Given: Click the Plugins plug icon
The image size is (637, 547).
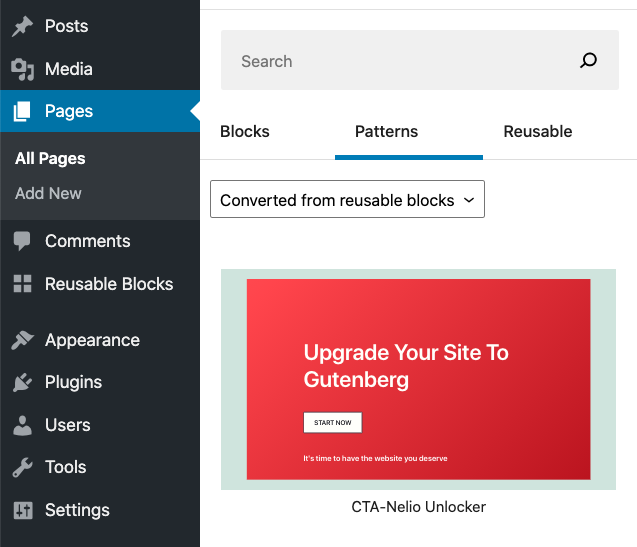Looking at the screenshot, I should point(22,382).
